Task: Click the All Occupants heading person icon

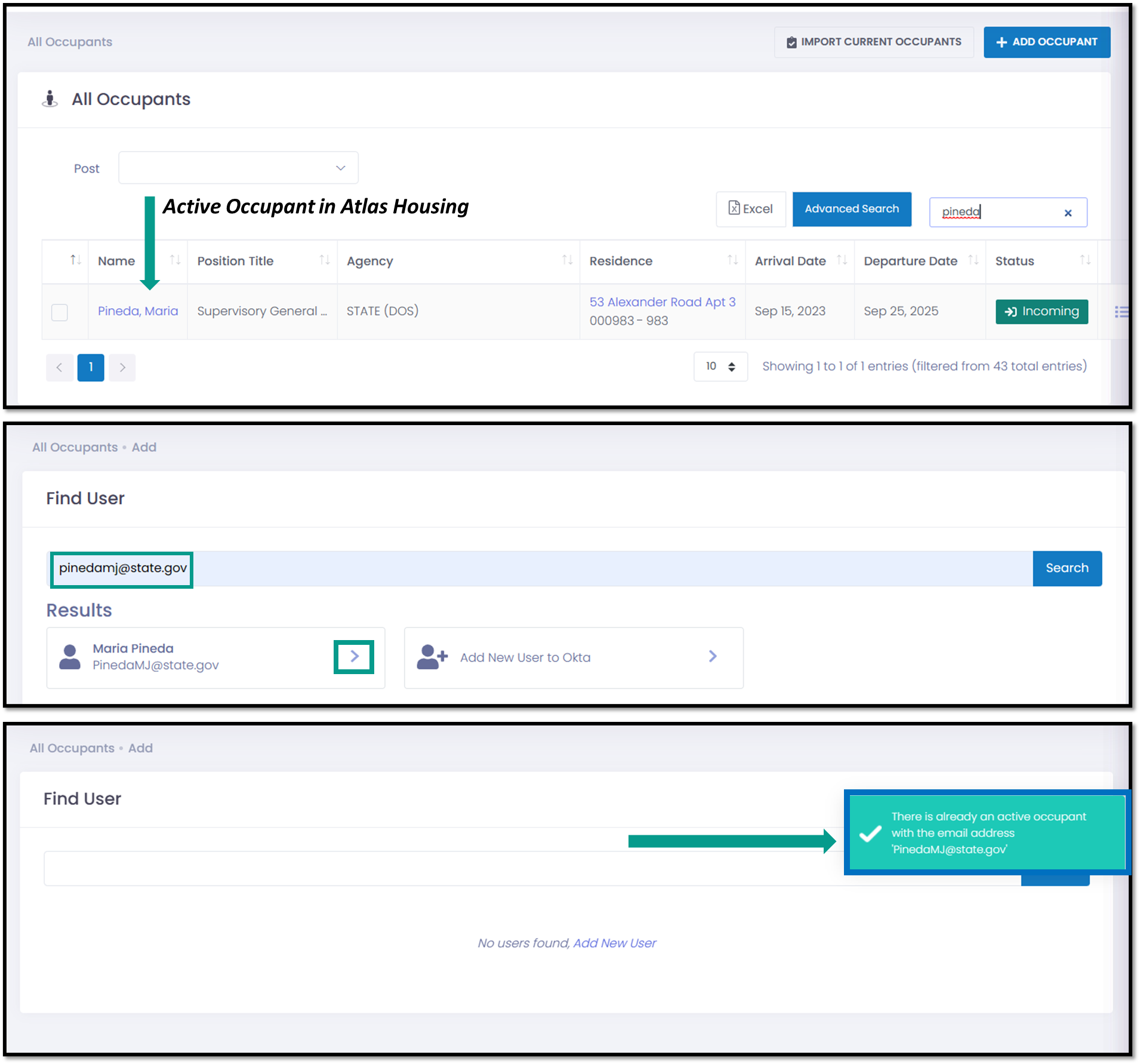Action: click(x=50, y=99)
